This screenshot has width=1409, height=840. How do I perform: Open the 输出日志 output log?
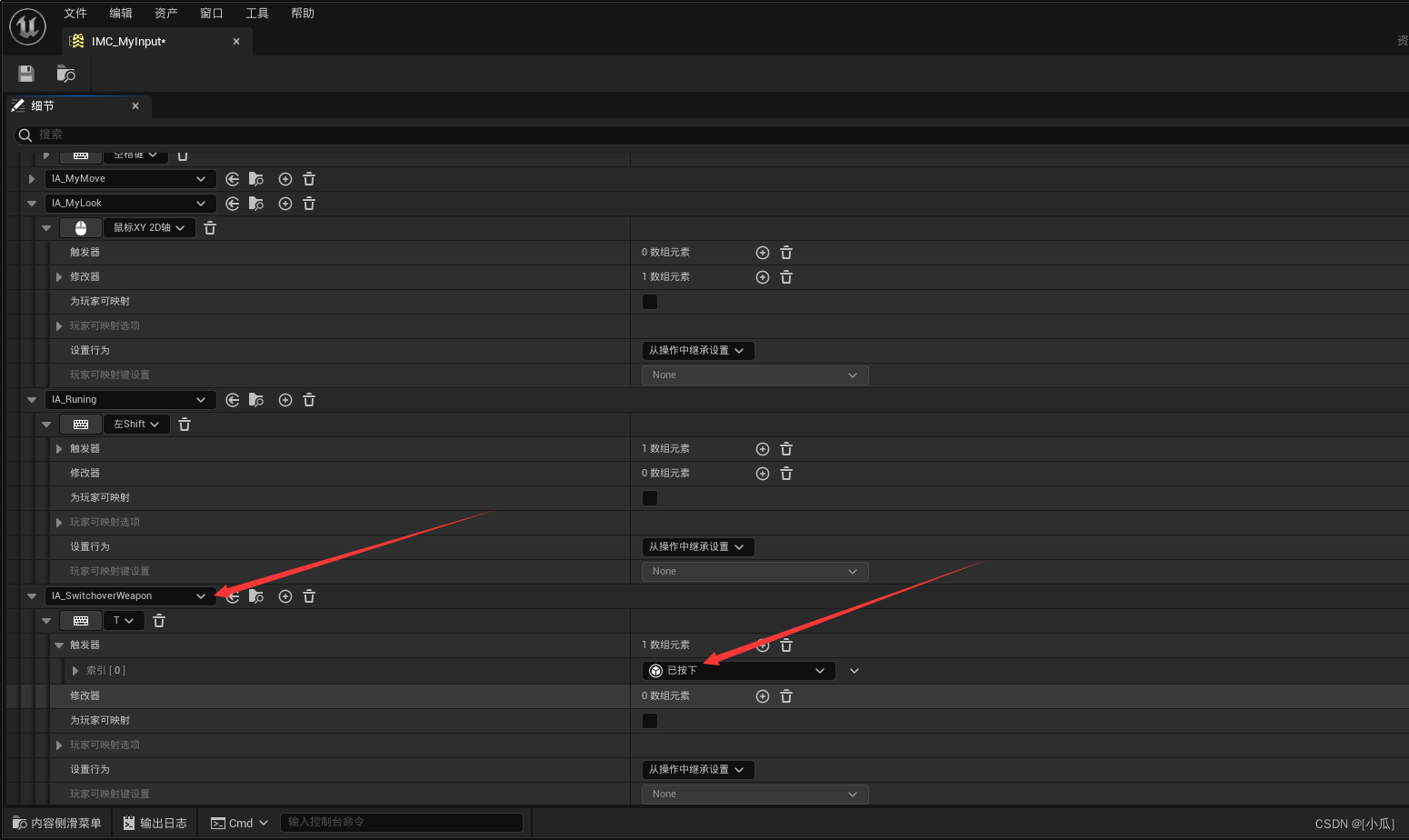(x=155, y=823)
